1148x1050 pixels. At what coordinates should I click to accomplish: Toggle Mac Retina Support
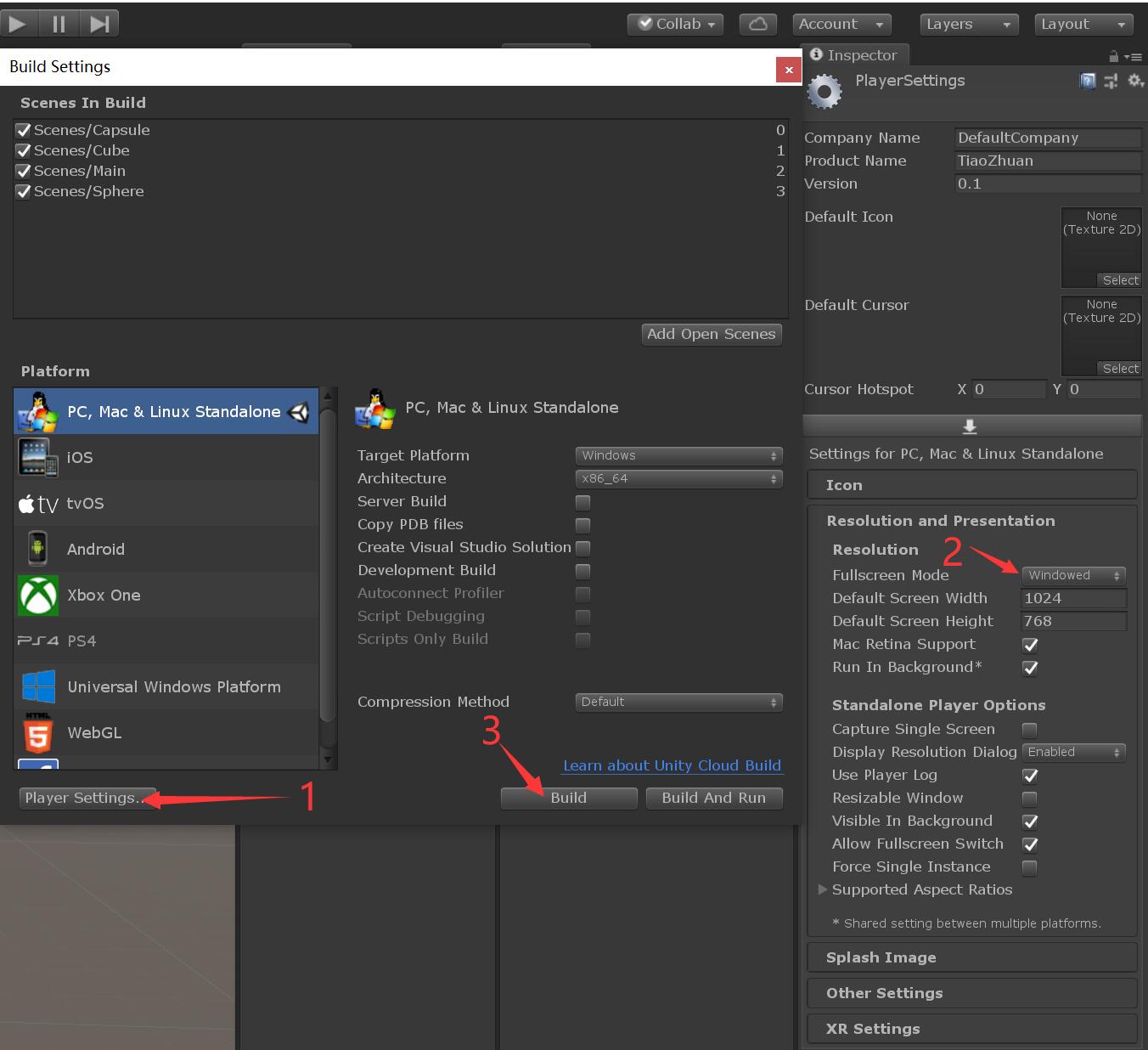1030,645
